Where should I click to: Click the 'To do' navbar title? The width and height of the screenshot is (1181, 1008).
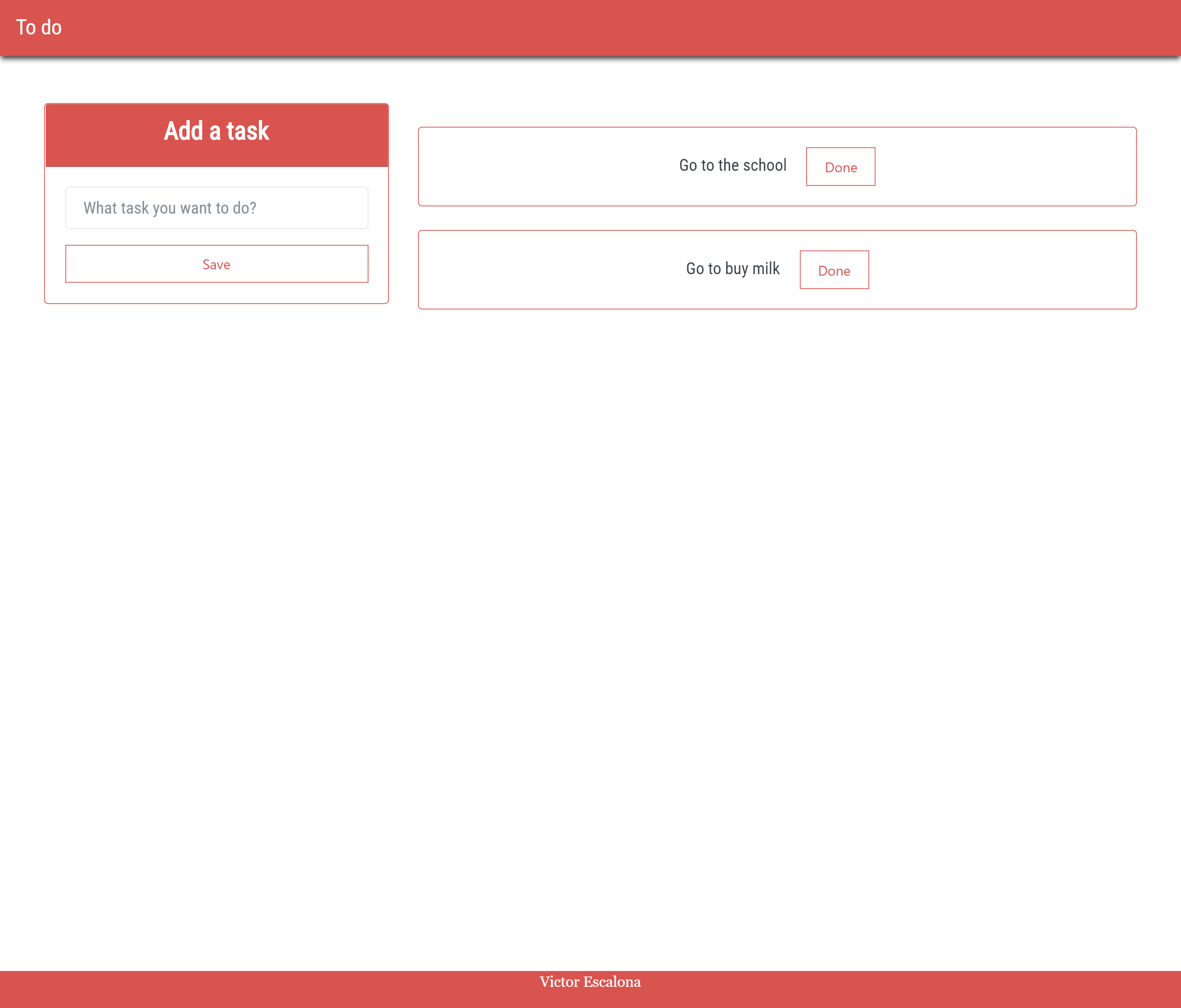point(39,28)
